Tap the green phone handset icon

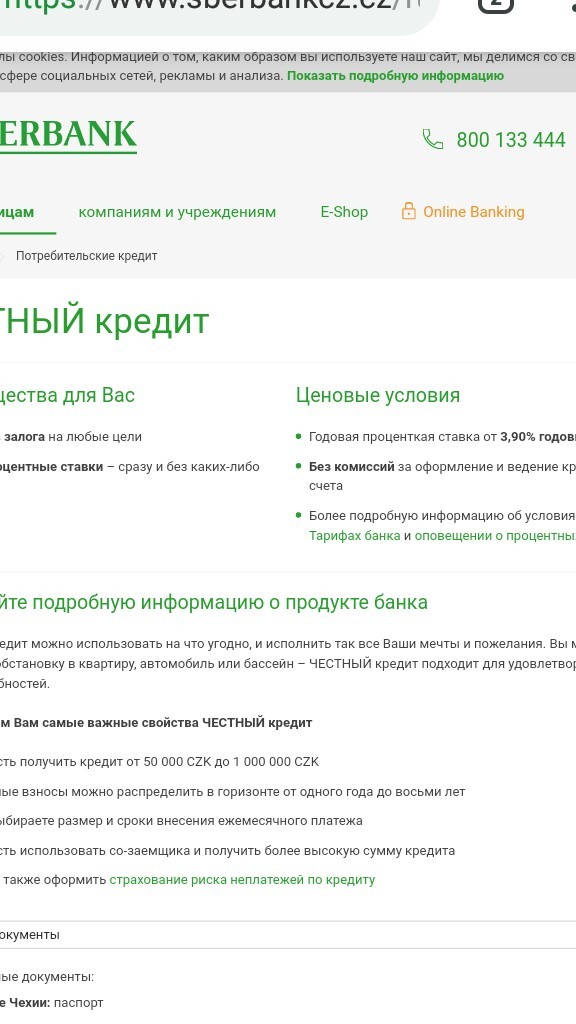(432, 139)
